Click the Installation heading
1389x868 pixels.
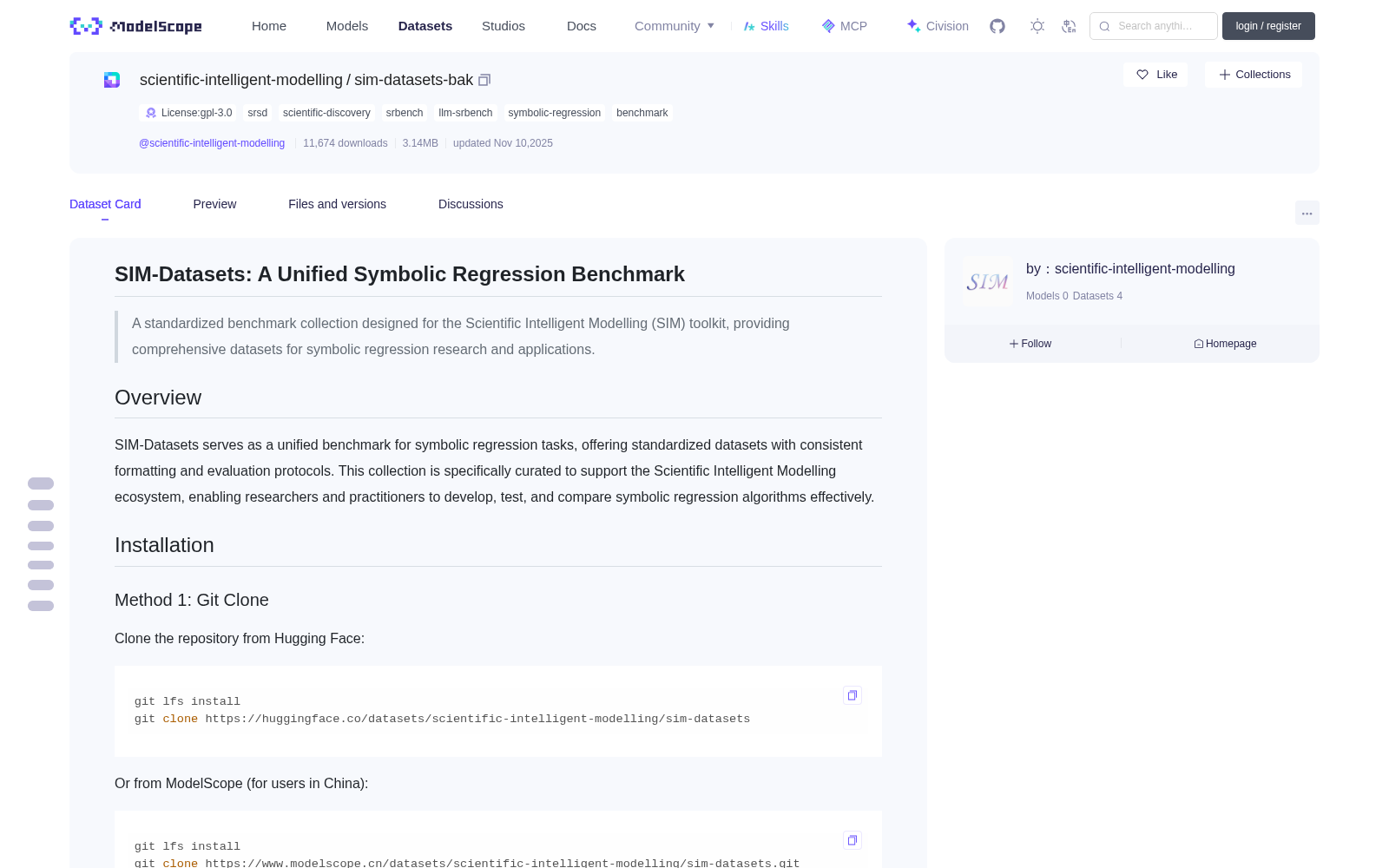[x=164, y=545]
